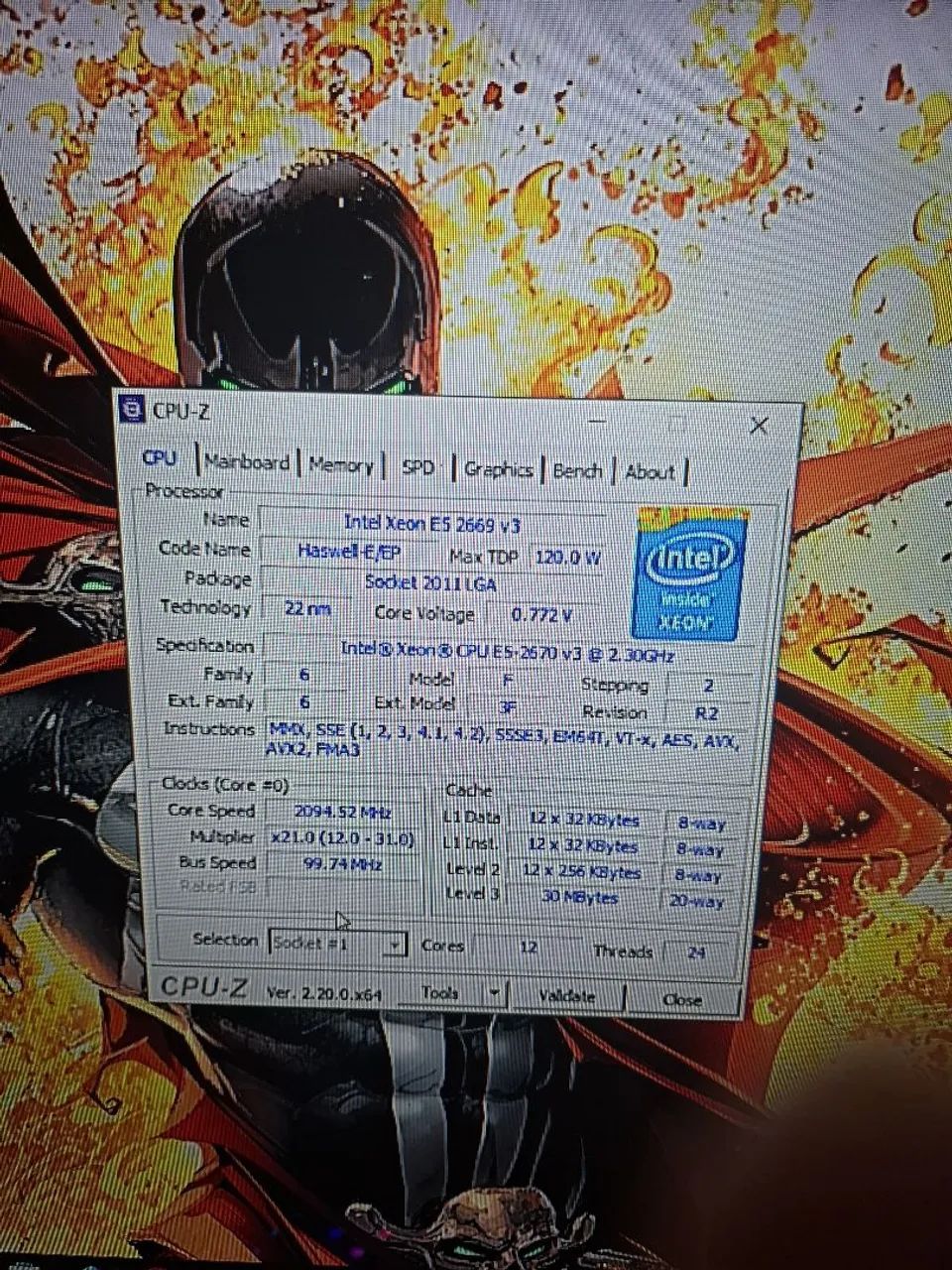The height and width of the screenshot is (1270, 952).
Task: Click the Validate button
Action: 567,995
